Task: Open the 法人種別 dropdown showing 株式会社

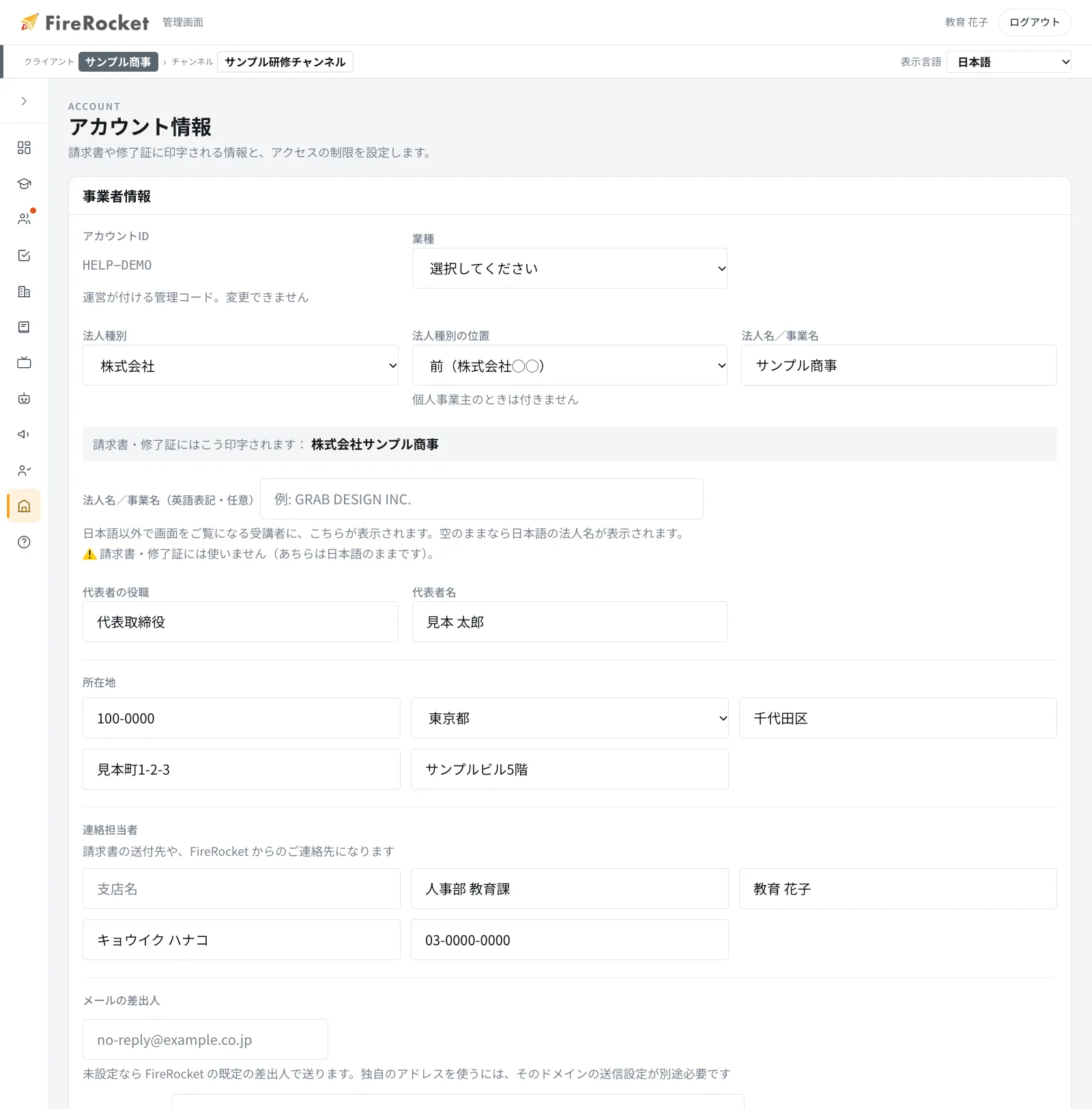Action: (240, 365)
